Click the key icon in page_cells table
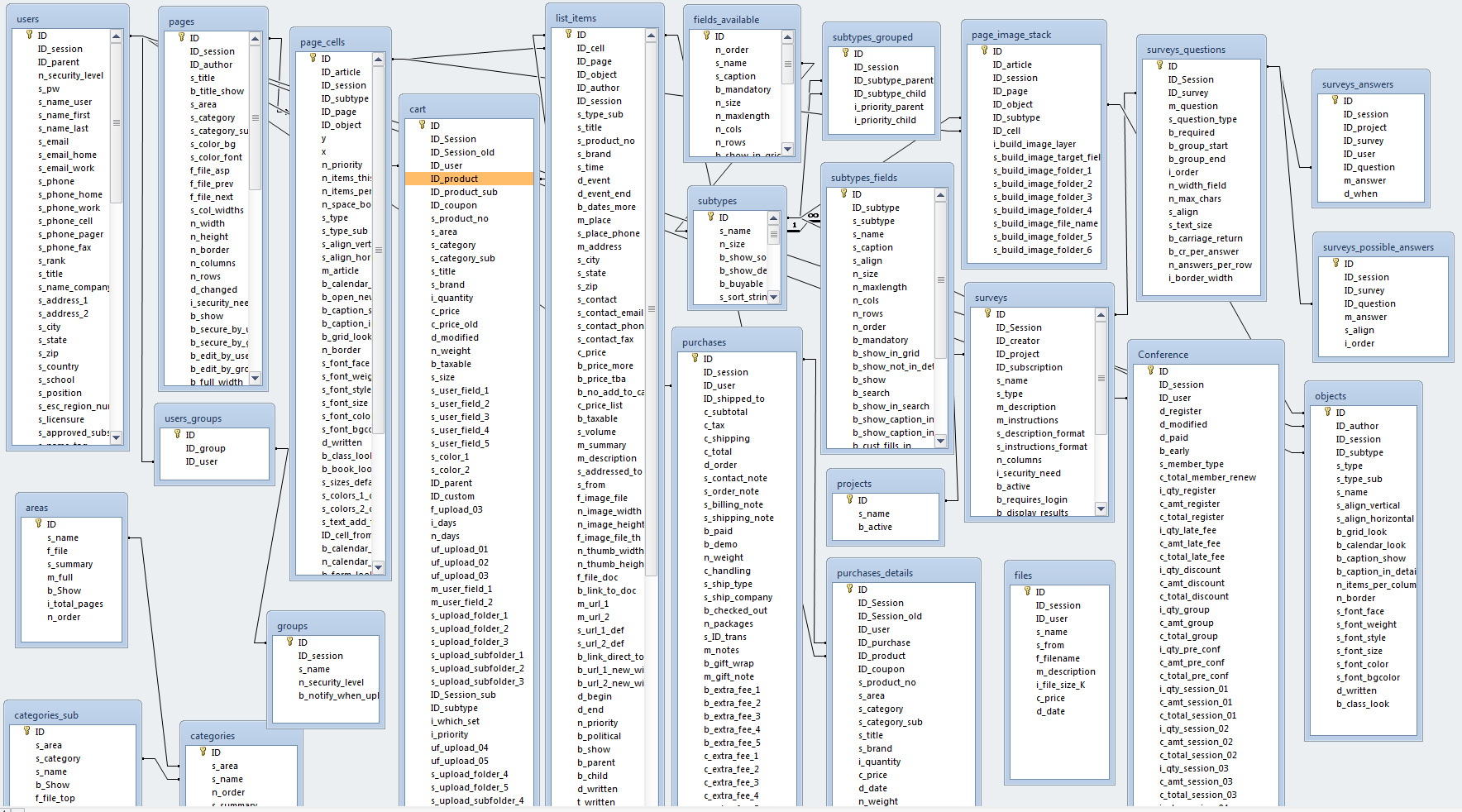The height and width of the screenshot is (812, 1462). click(313, 58)
